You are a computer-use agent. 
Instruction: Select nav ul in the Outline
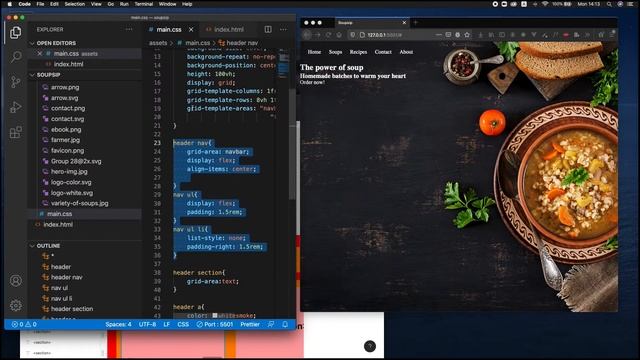pyautogui.click(x=59, y=288)
